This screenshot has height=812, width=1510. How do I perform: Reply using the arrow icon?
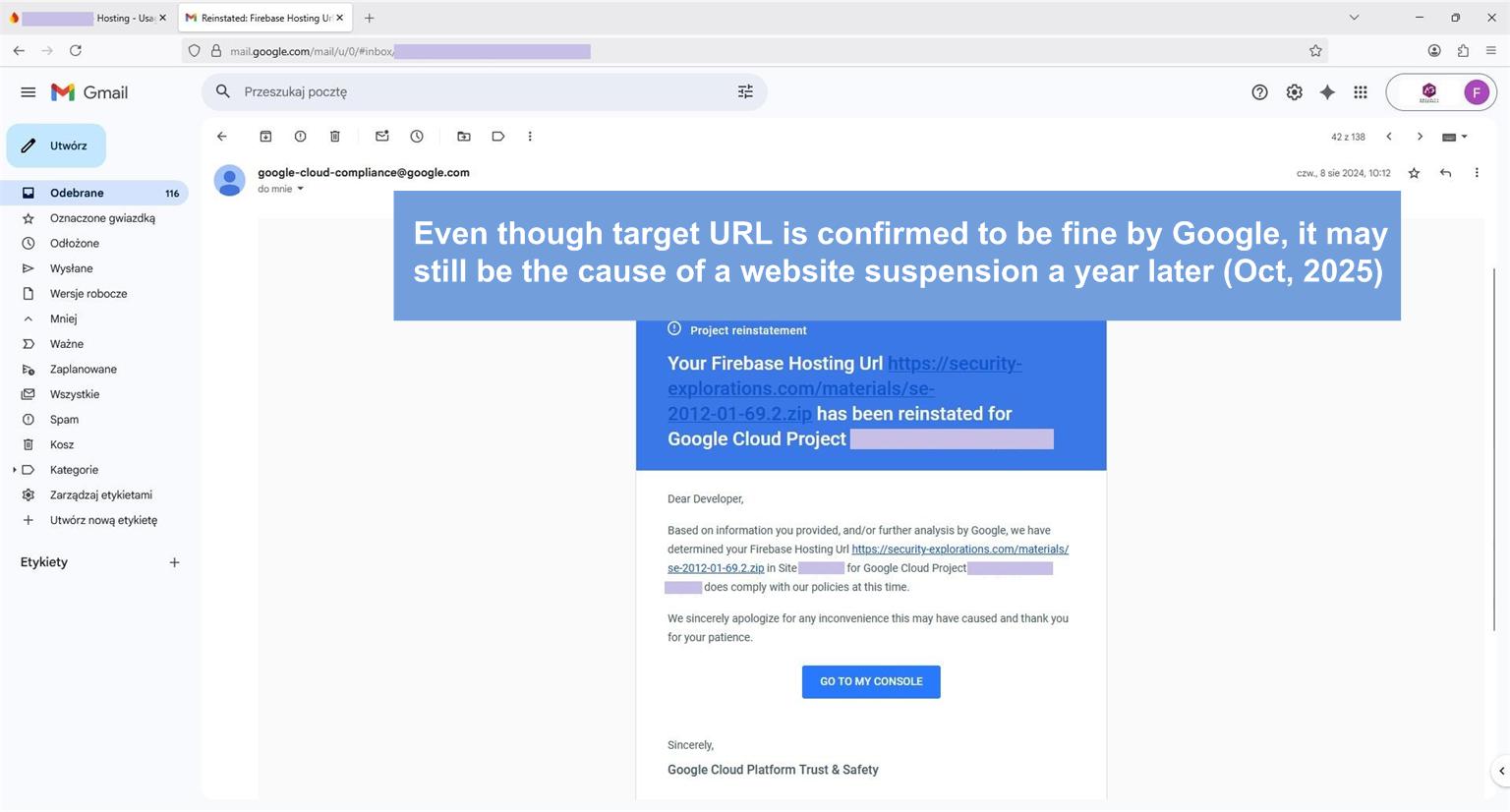[1445, 173]
